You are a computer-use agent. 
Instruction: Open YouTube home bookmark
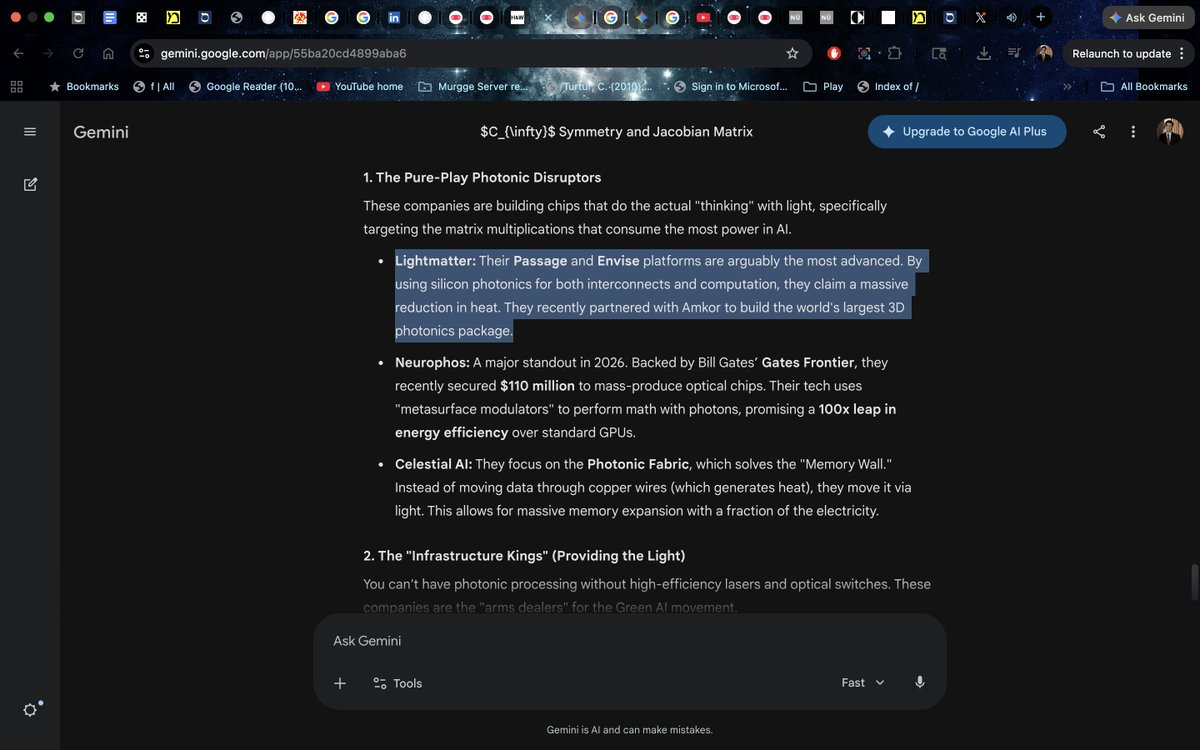coord(360,87)
